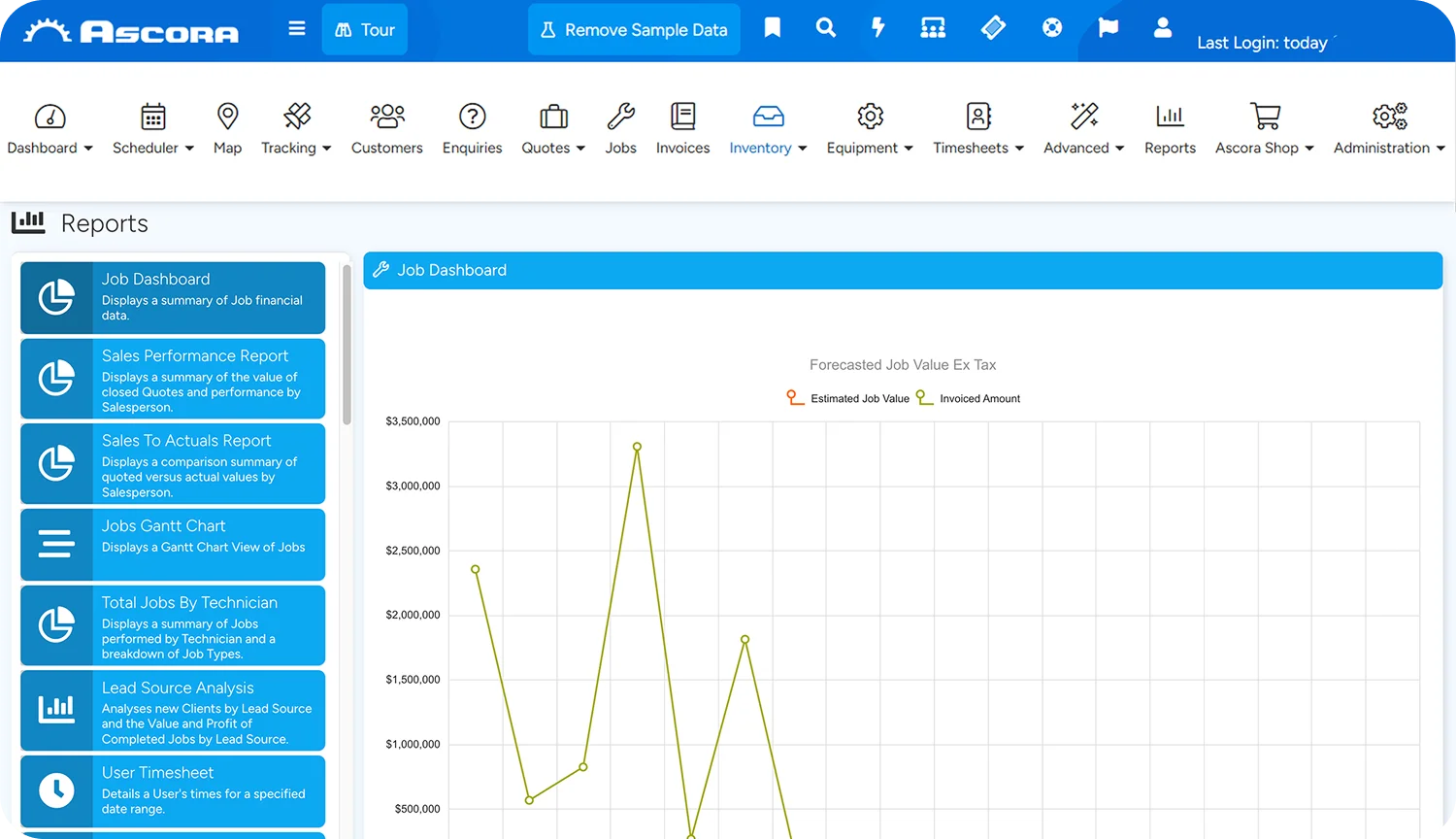Click the Job Dashboard panel header
This screenshot has width=1456, height=839.
tap(903, 270)
